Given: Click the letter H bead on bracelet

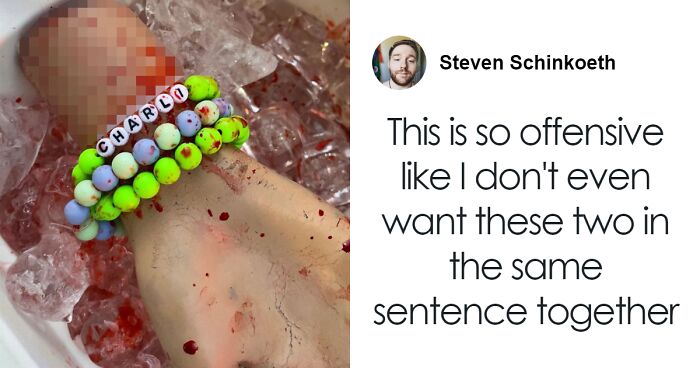Looking at the screenshot, I should pyautogui.click(x=120, y=136).
